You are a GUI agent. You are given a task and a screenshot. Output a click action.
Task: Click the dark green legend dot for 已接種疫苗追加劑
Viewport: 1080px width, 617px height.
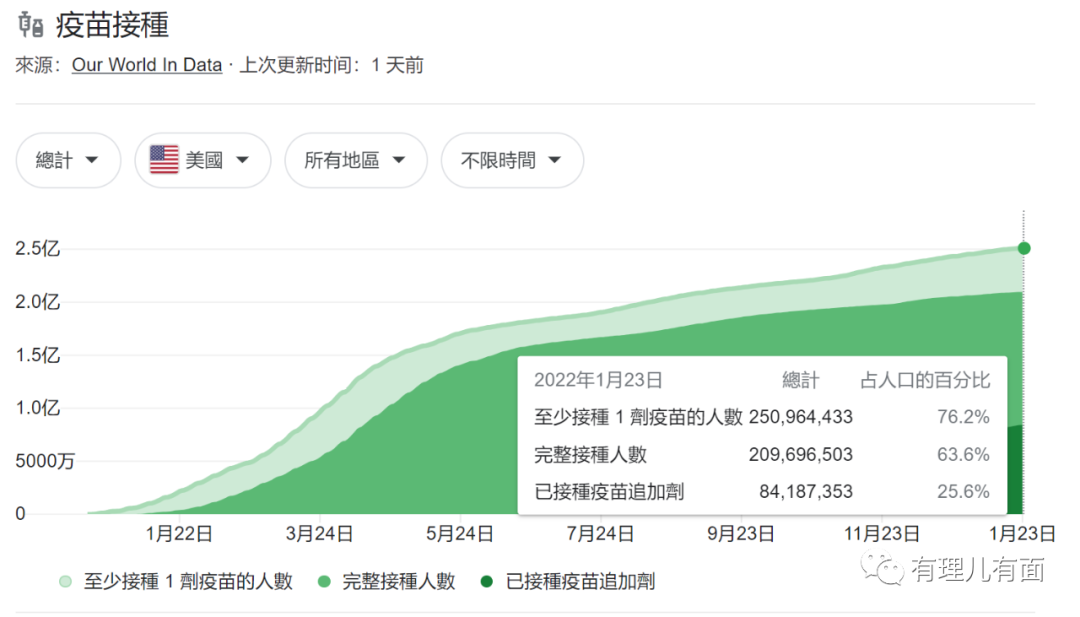coord(487,581)
